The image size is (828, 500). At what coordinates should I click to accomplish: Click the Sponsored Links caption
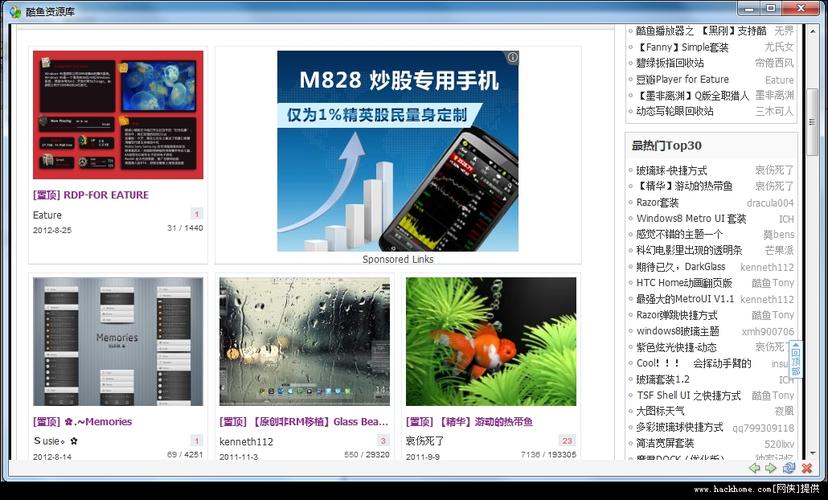point(398,259)
